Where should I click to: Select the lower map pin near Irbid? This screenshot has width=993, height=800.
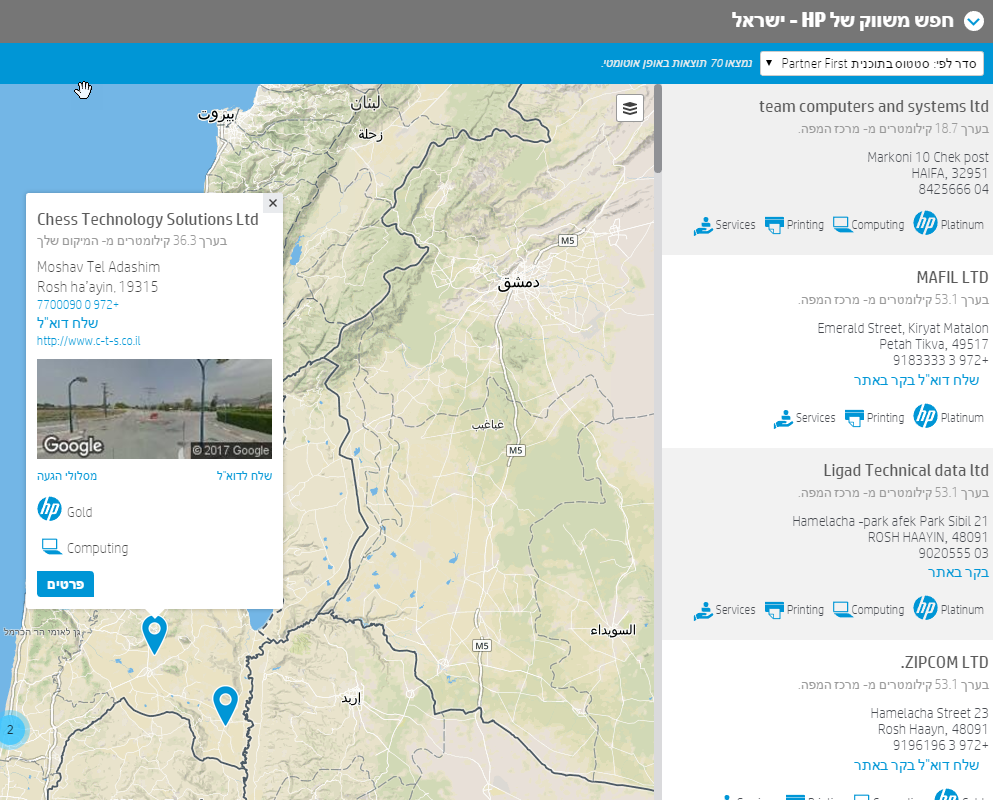225,705
